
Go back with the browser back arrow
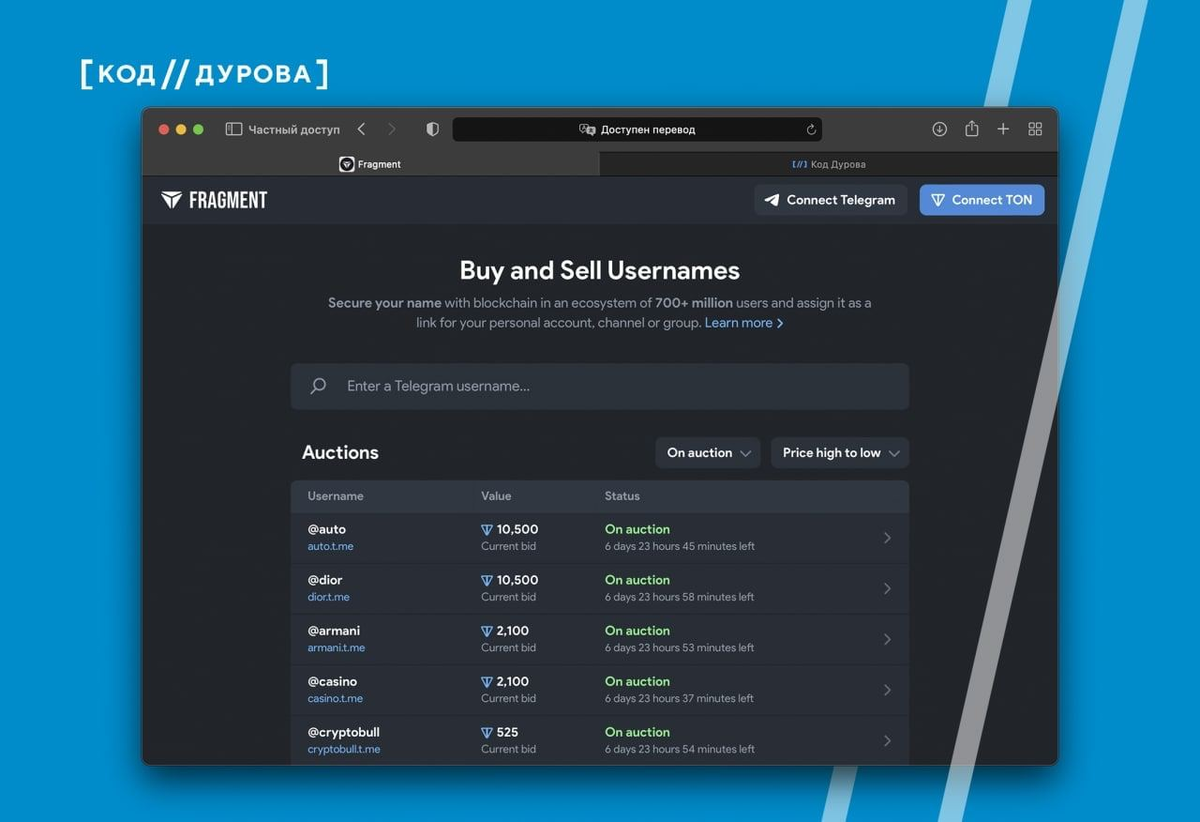tap(361, 129)
